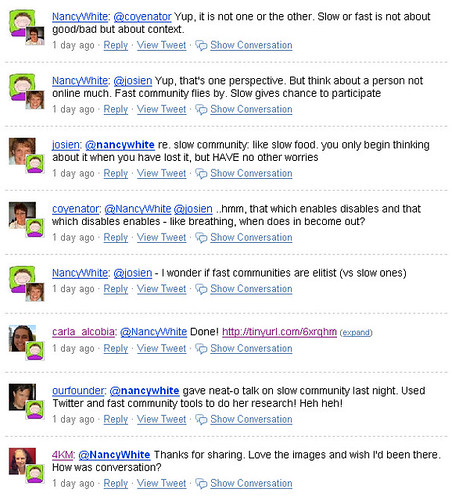
Task: Show Conversation on ourfounder's neat-o talk tweet
Action: pos(251,419)
